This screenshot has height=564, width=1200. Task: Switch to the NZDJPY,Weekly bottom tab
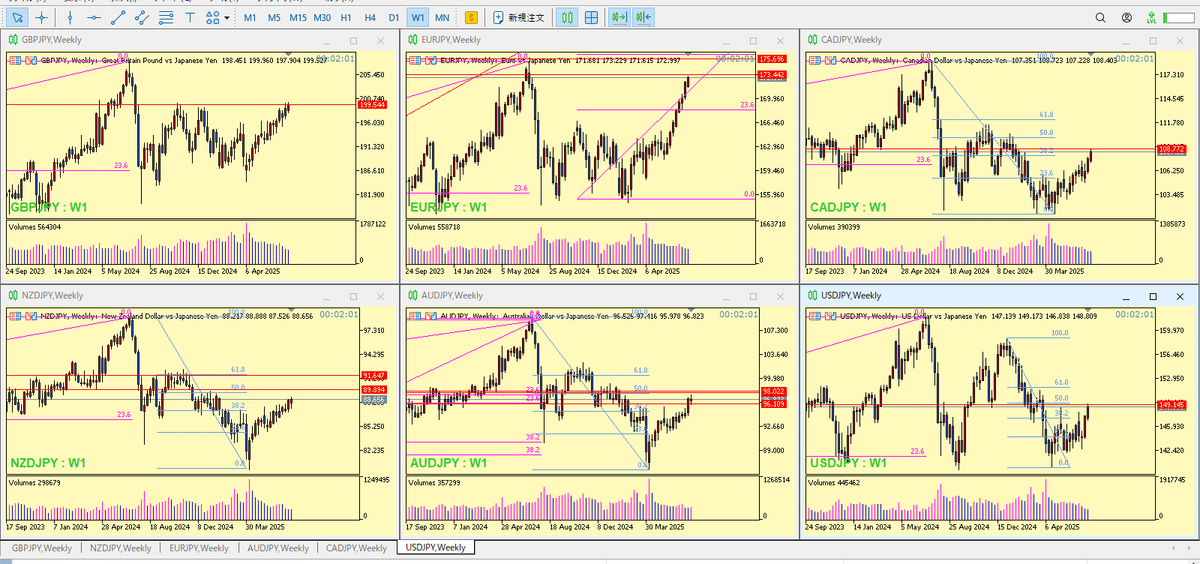(x=120, y=548)
